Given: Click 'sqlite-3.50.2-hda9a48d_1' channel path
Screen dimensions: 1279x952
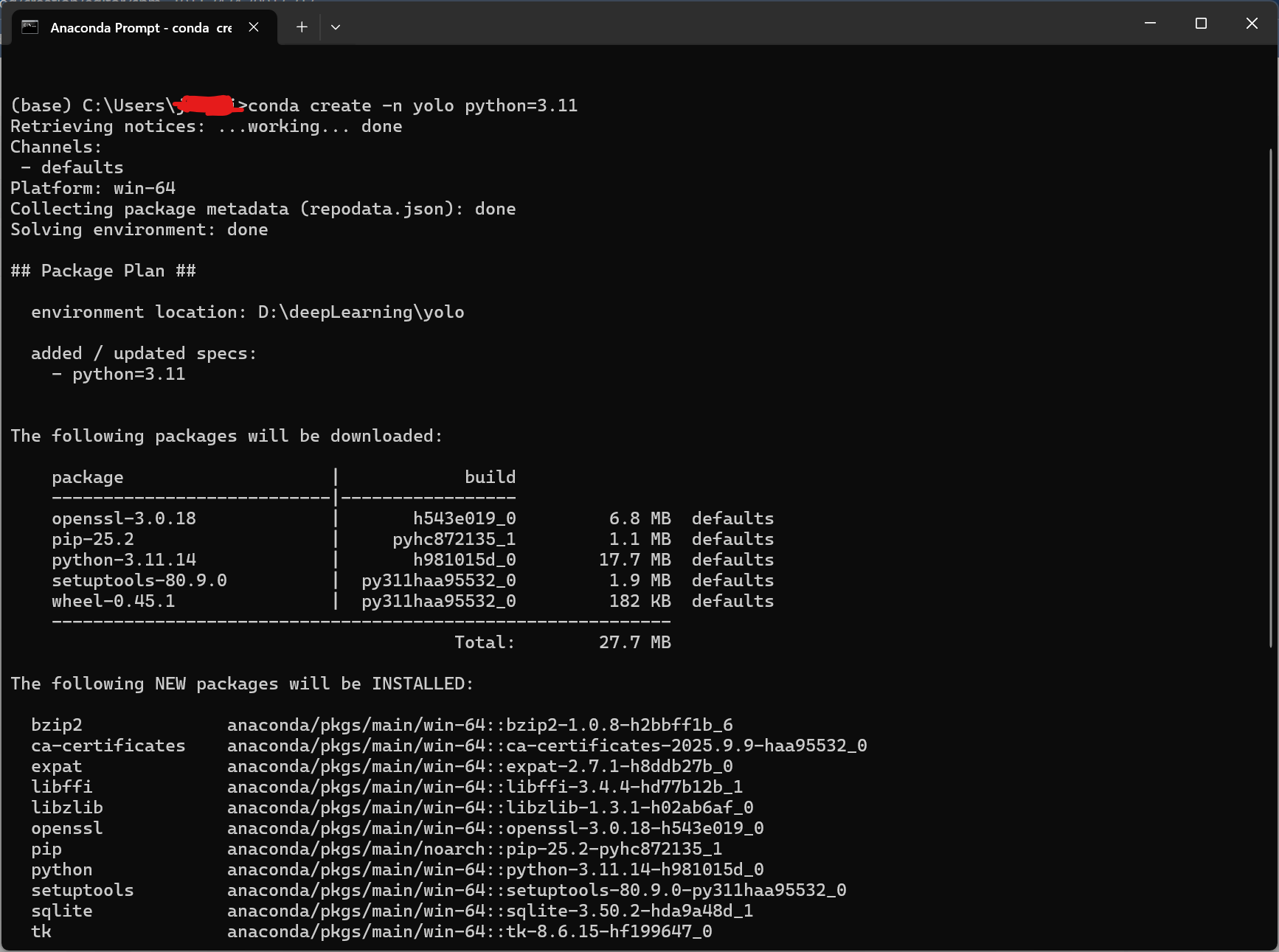Looking at the screenshot, I should (x=491, y=911).
